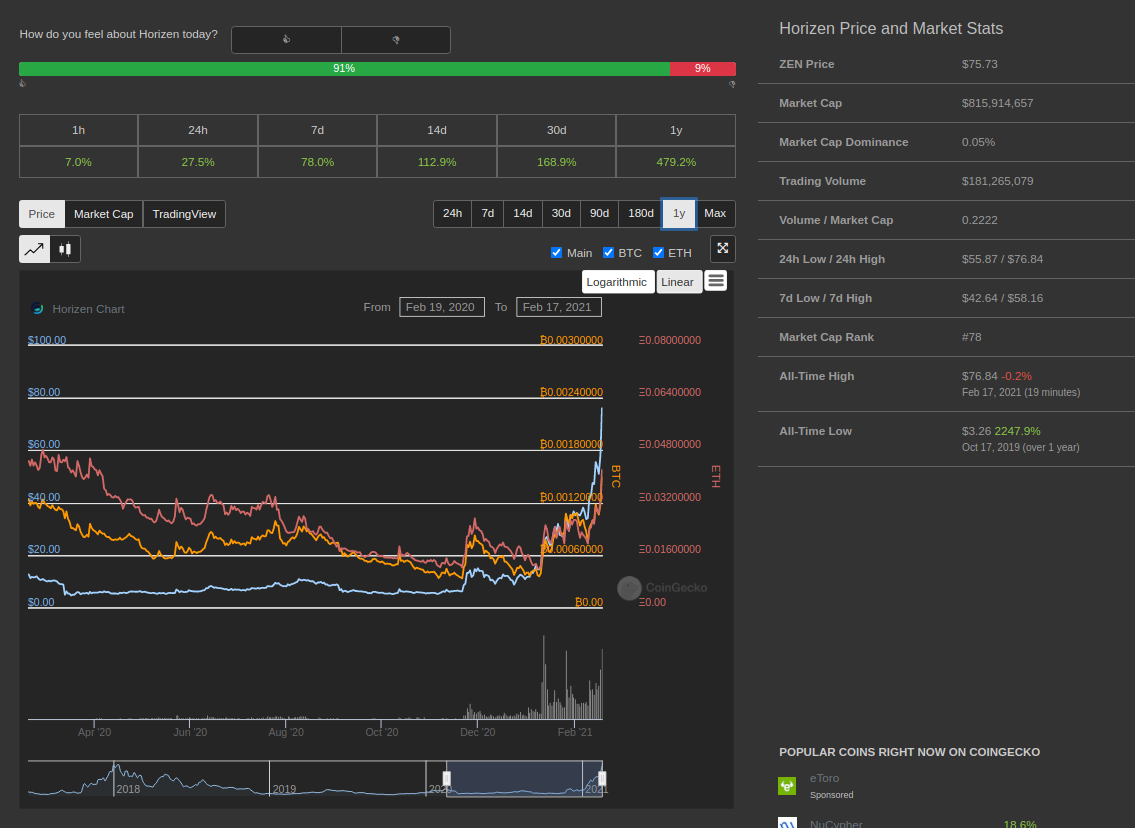
Task: Click the Volume / Market Cap value 0.2222
Action: [x=979, y=221]
